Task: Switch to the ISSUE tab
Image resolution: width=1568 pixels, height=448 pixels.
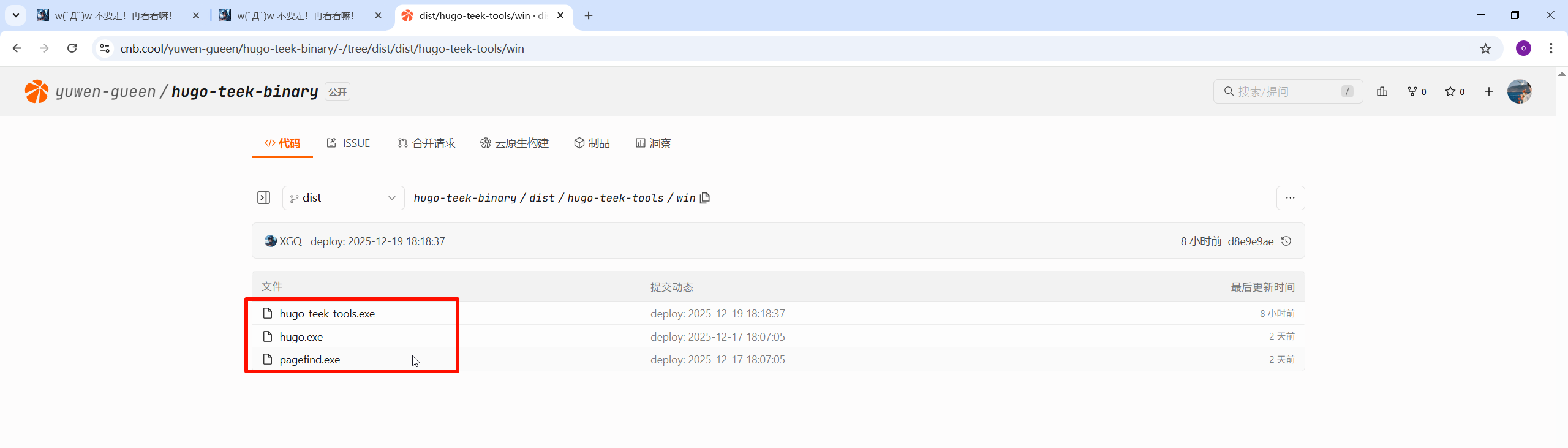Action: (349, 143)
